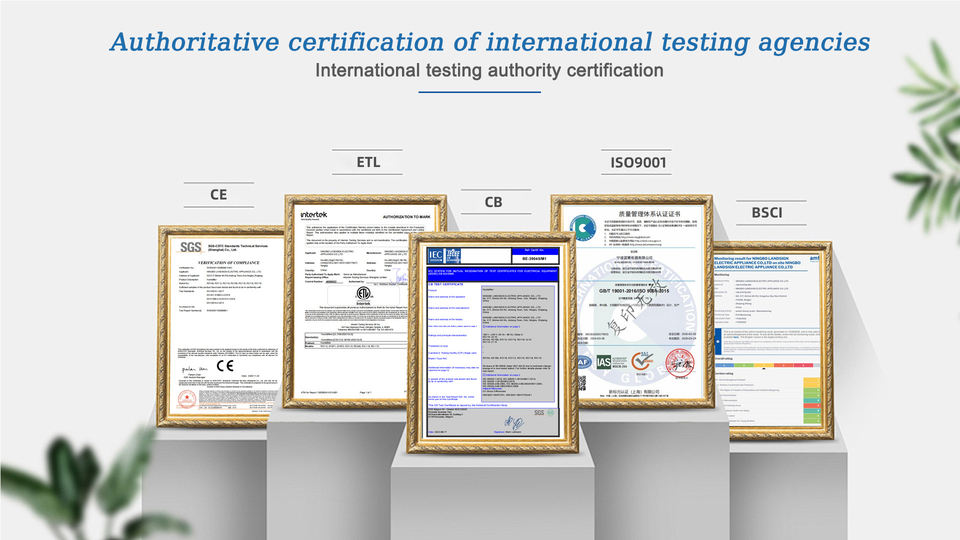Click the CE mark on first certificate
The width and height of the screenshot is (960, 540).
pyautogui.click(x=225, y=366)
